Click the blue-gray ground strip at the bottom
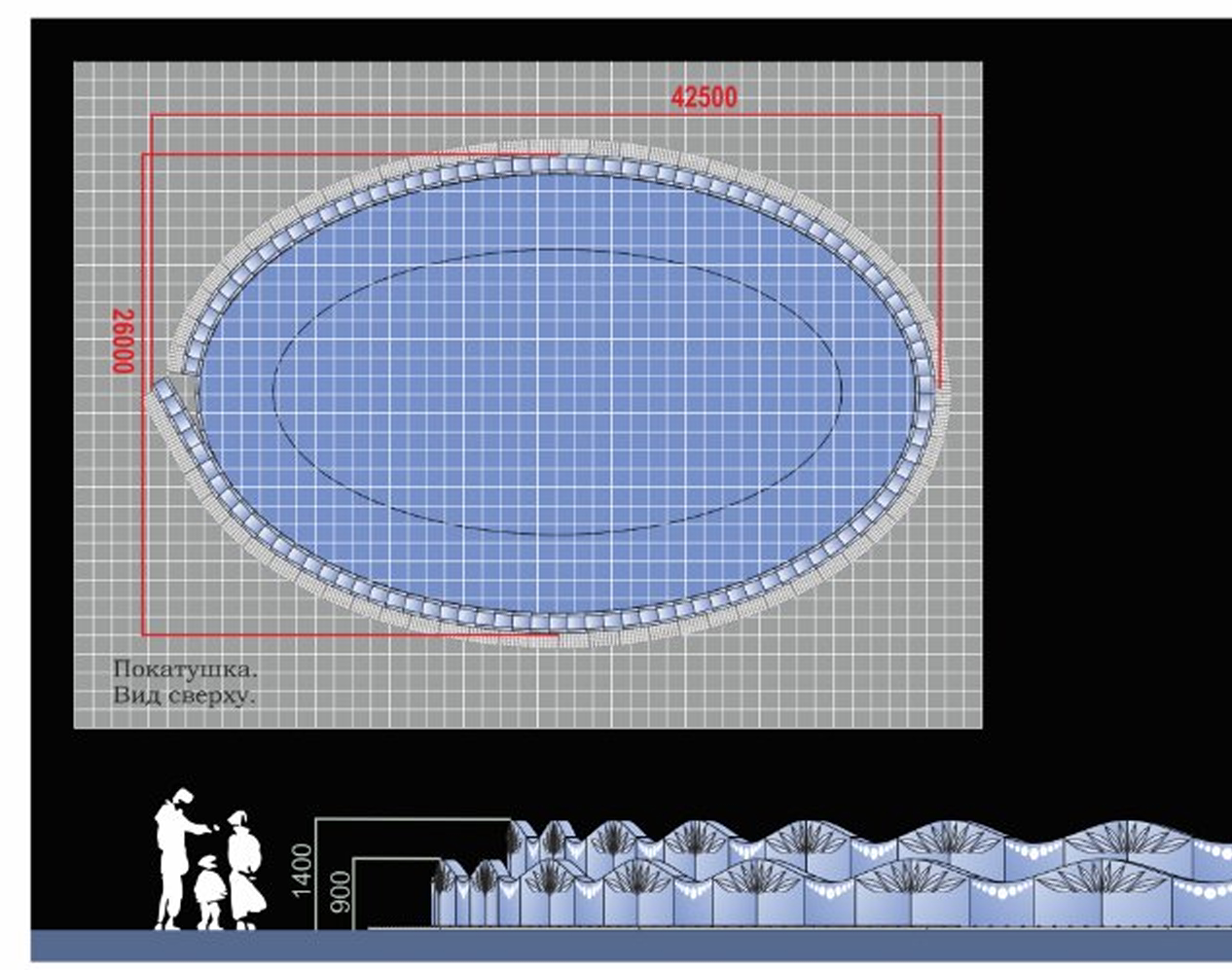 click(623, 946)
